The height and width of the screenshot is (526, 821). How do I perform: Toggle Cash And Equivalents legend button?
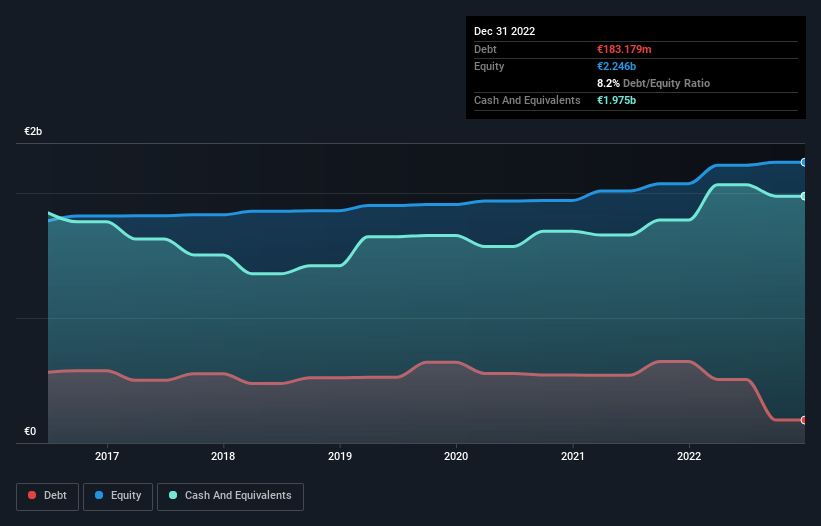[x=230, y=496]
